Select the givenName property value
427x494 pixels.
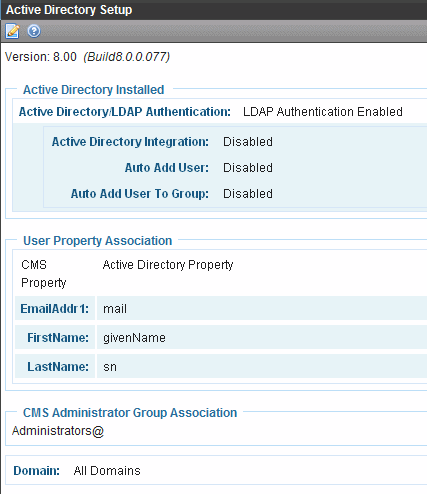click(x=134, y=338)
